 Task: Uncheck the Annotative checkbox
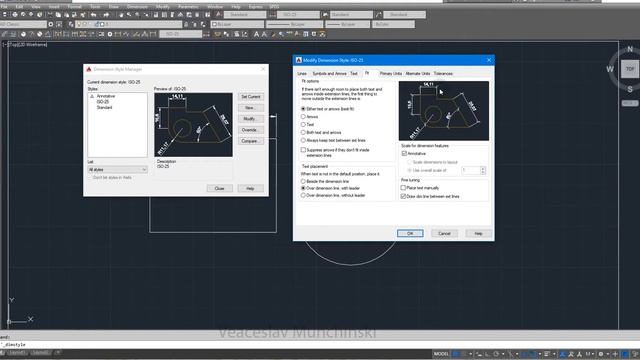click(404, 153)
